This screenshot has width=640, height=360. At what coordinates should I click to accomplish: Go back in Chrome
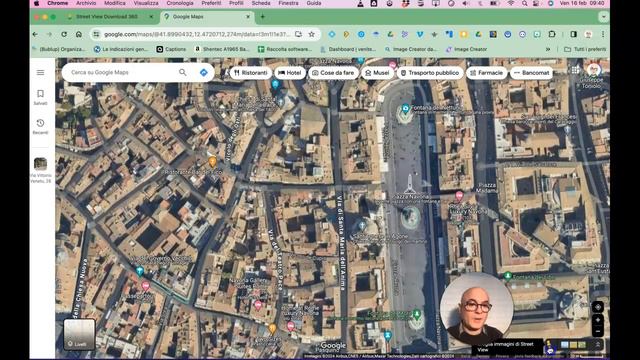click(x=36, y=34)
